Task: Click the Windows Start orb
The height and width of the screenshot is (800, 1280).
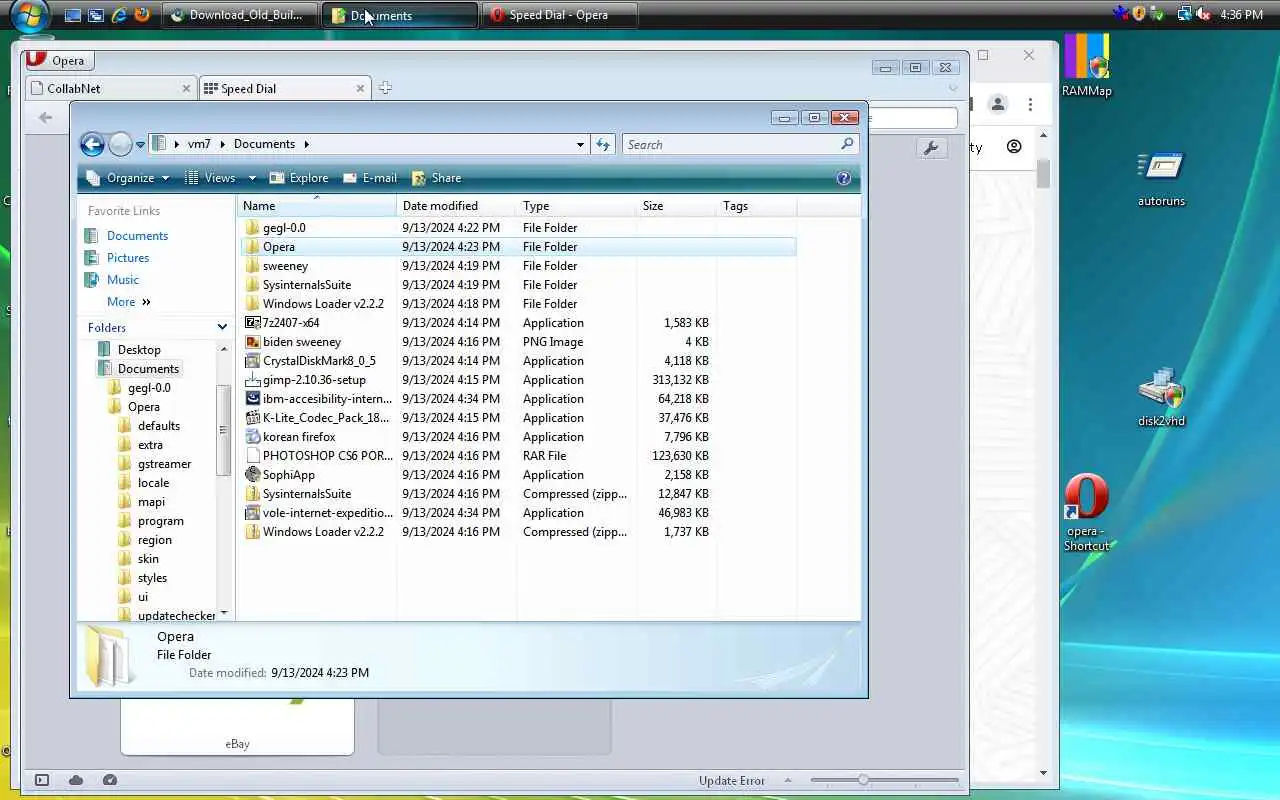Action: (30, 15)
